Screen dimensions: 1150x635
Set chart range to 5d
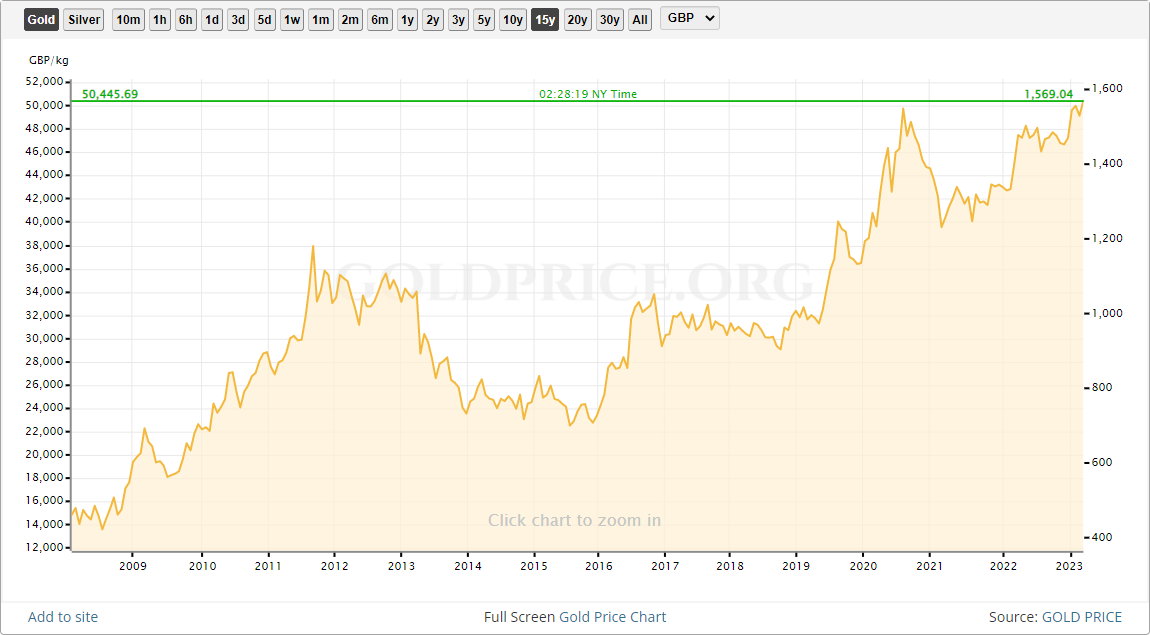(265, 20)
